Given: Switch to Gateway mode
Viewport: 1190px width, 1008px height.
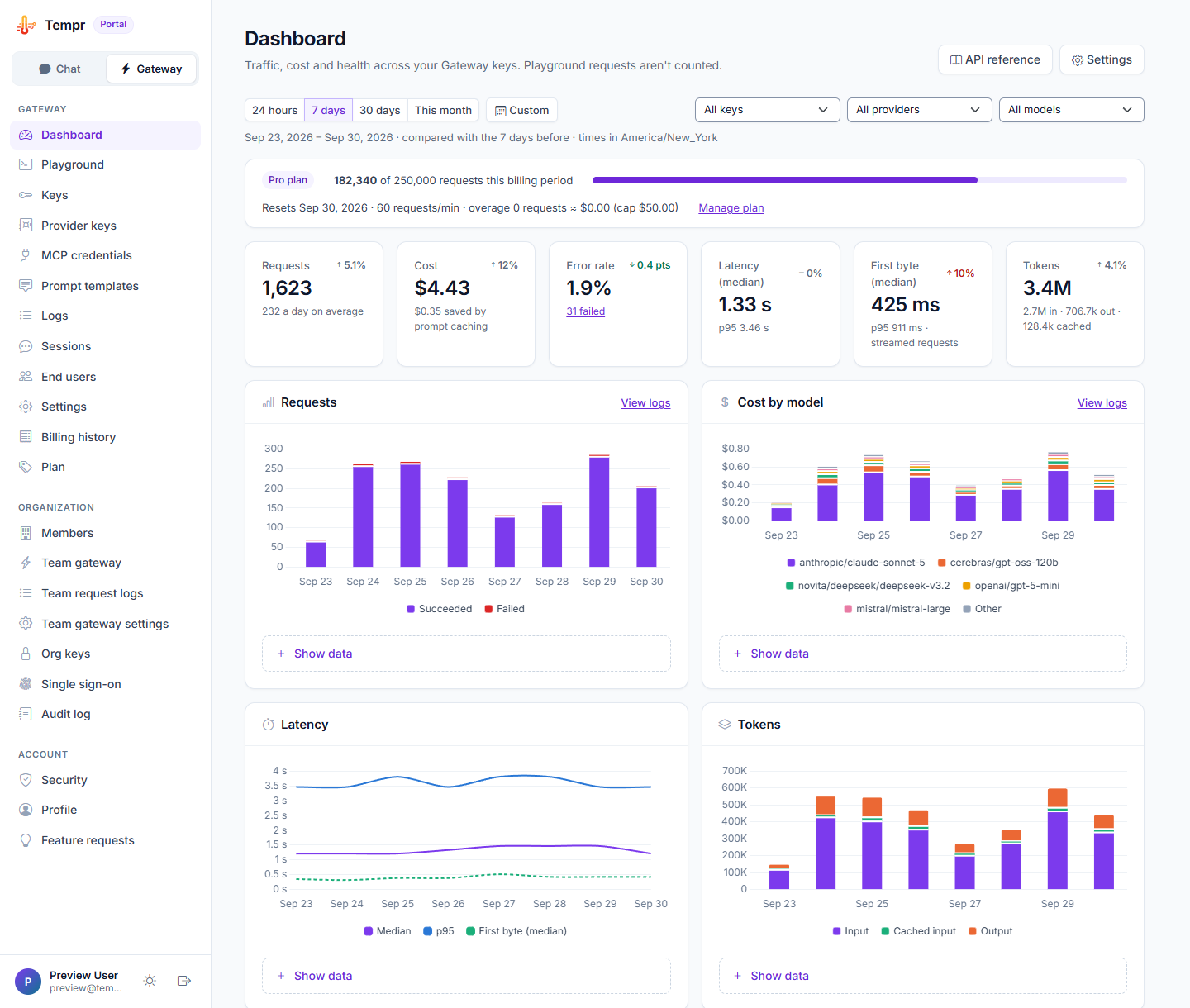Looking at the screenshot, I should click(151, 69).
